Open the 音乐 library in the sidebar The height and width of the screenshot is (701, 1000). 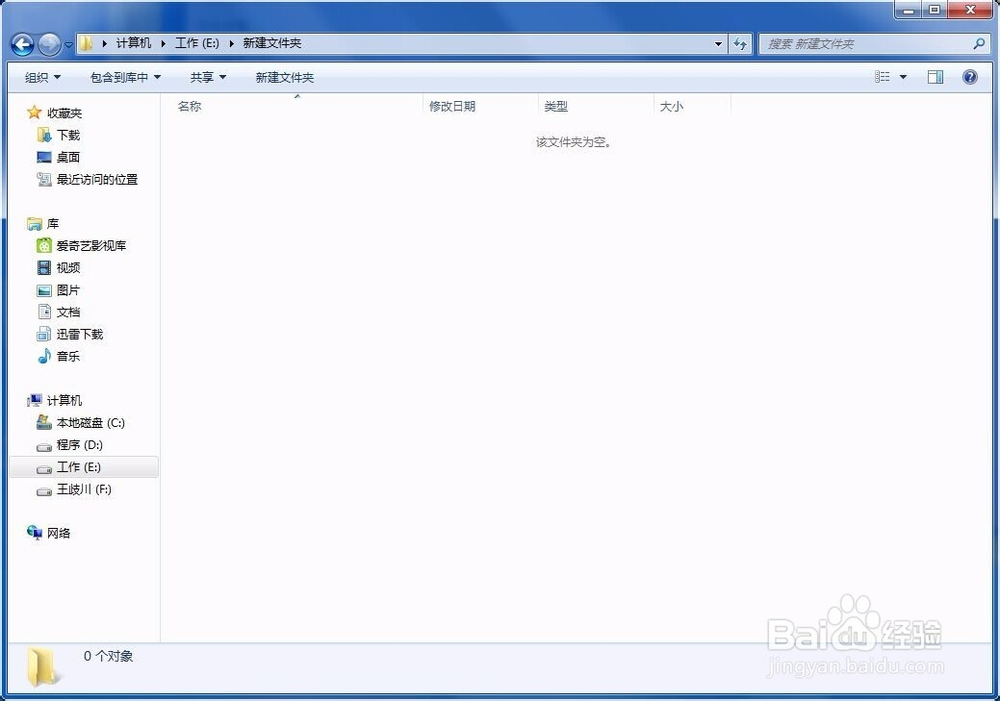(68, 356)
